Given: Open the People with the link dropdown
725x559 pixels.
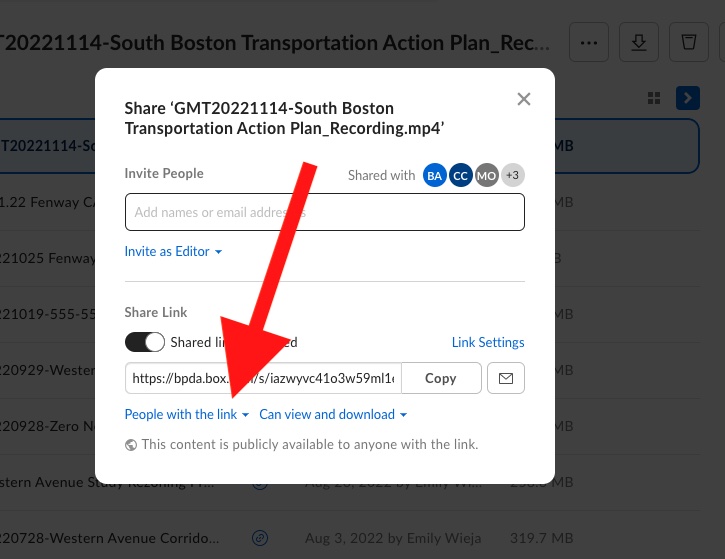Looking at the screenshot, I should click(x=186, y=414).
